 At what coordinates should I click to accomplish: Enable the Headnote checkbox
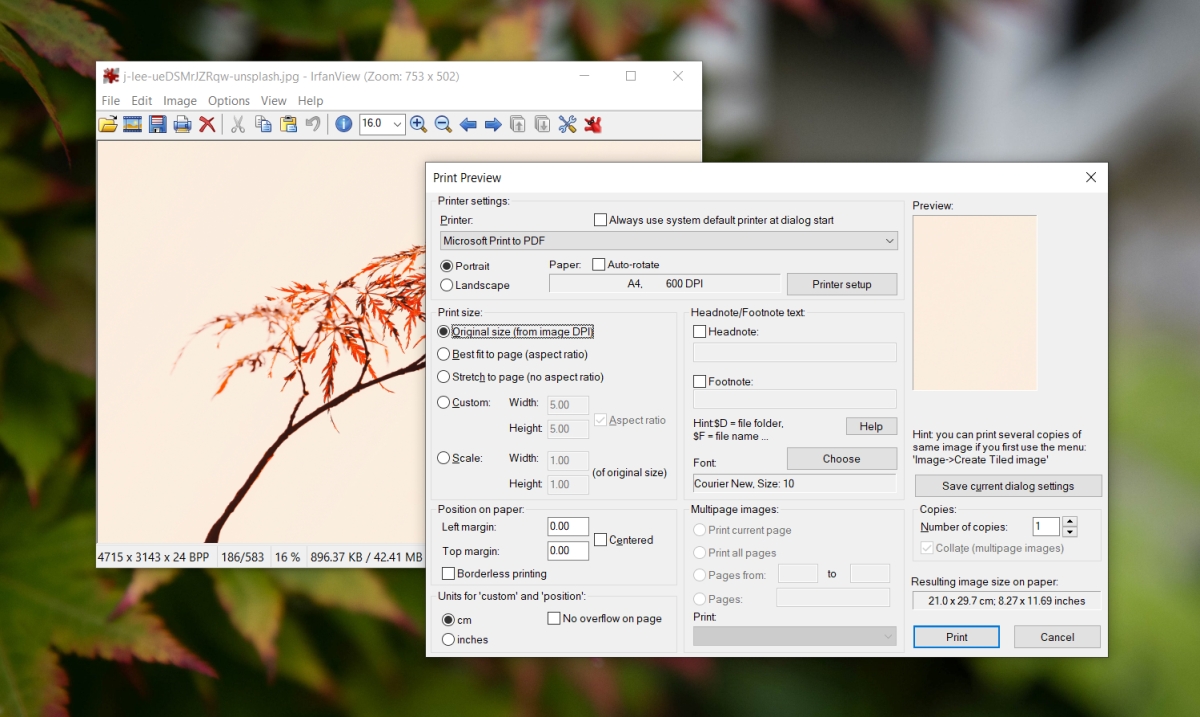(x=700, y=332)
